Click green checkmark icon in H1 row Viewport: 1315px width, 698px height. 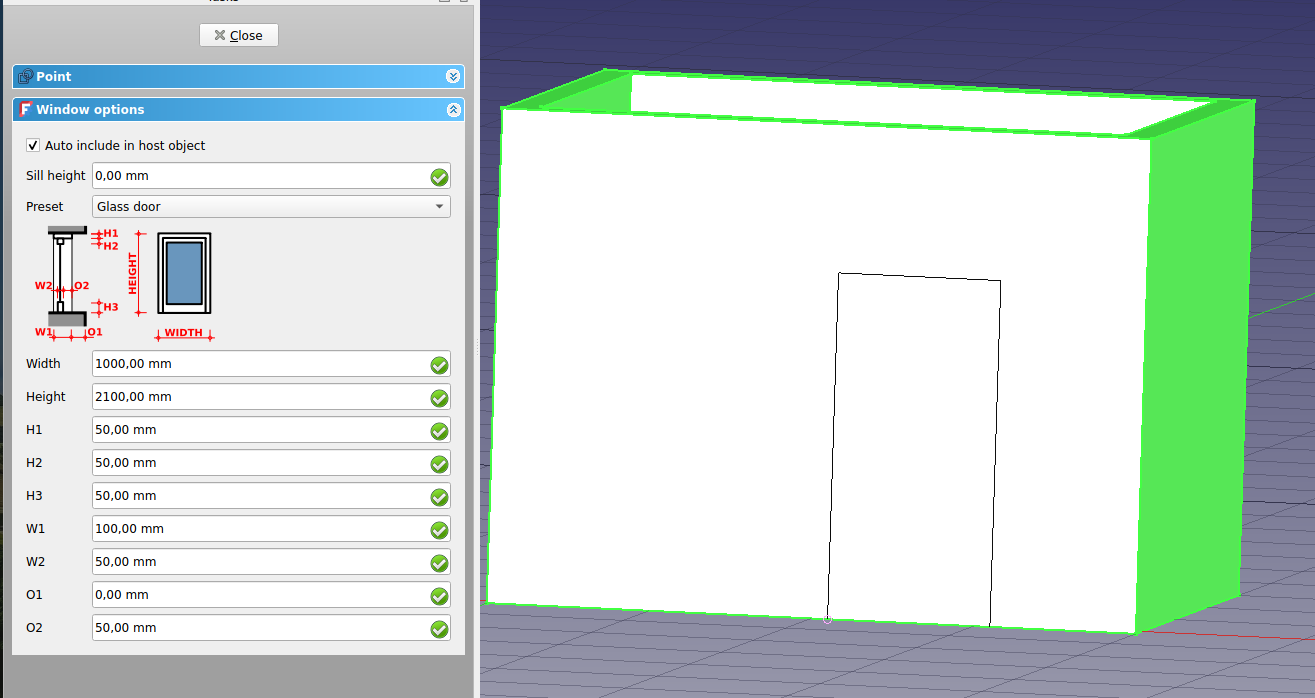439,431
